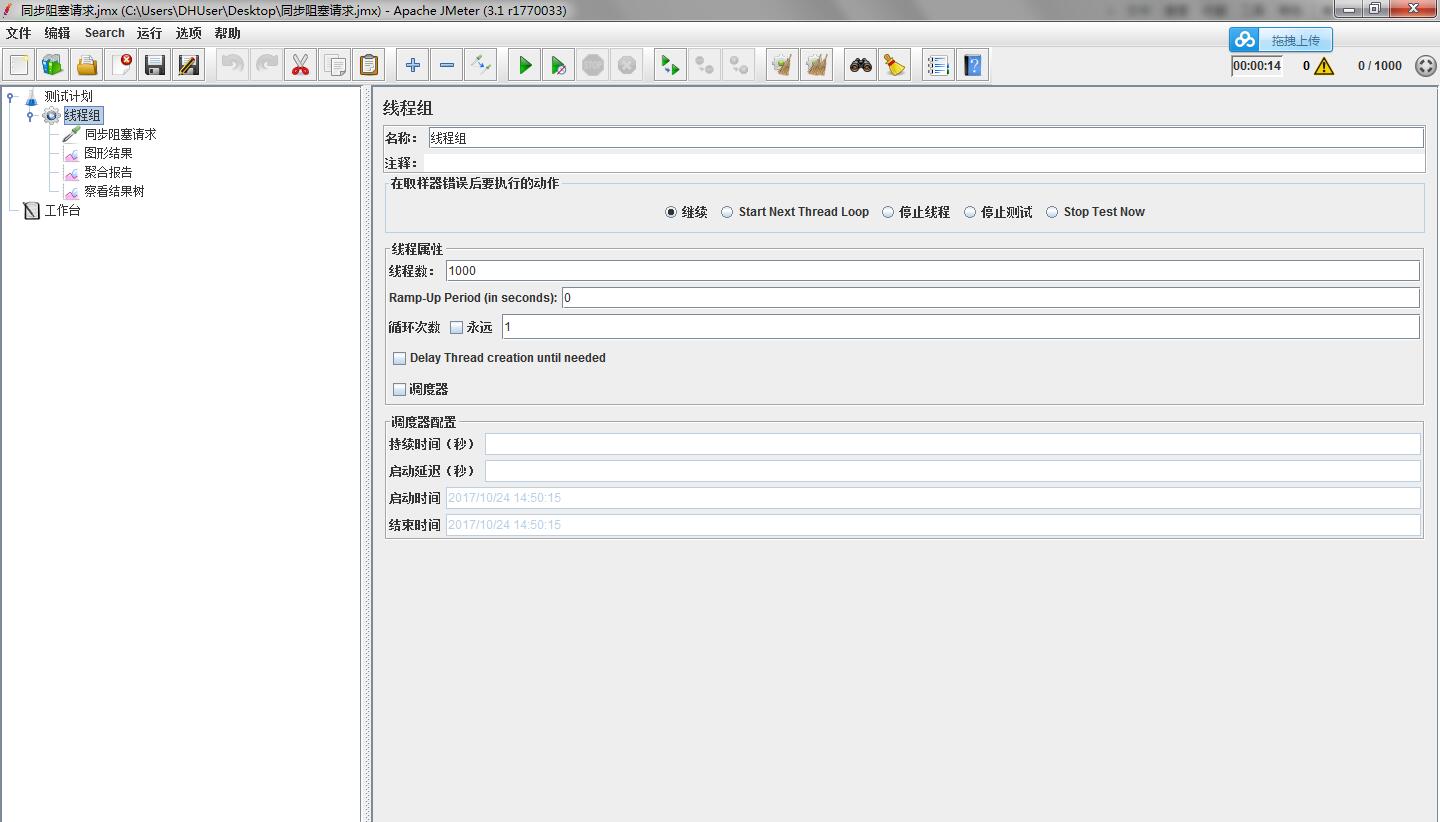Click Remote Start All icon

(671, 65)
